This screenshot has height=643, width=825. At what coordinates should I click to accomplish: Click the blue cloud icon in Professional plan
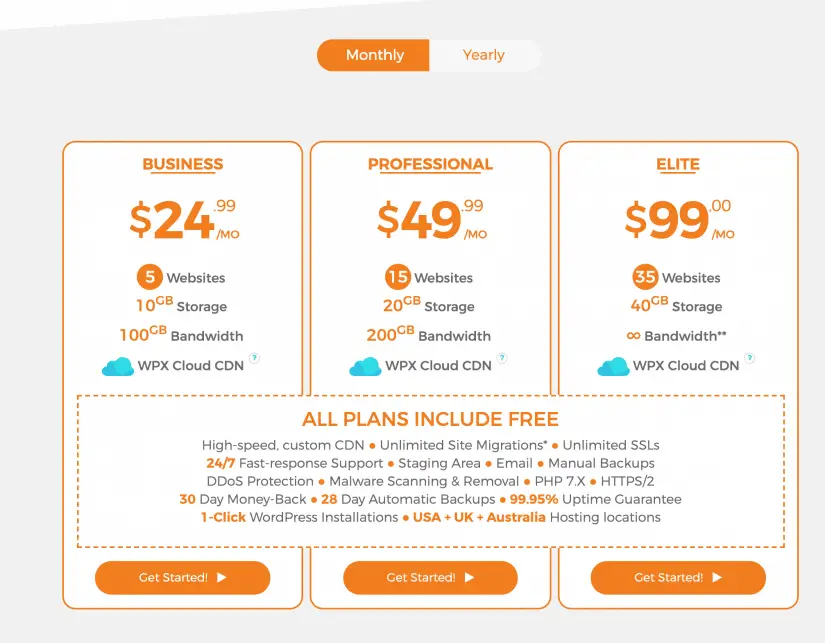(x=365, y=366)
